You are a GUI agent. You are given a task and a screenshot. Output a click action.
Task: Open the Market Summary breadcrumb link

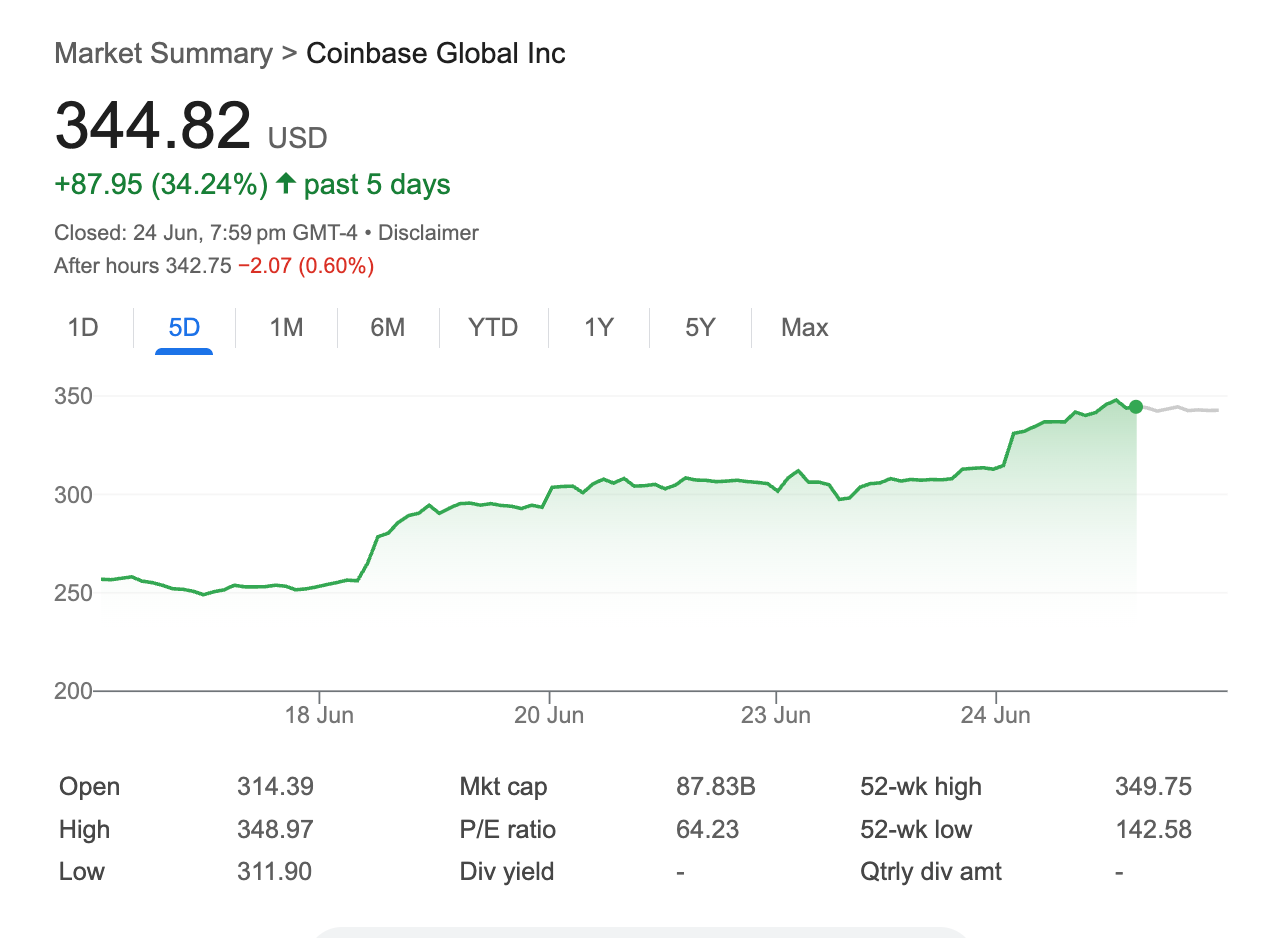point(163,53)
